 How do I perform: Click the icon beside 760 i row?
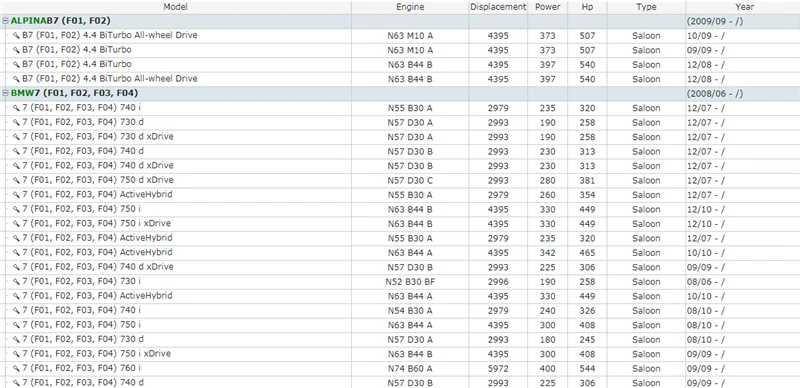click(x=16, y=369)
